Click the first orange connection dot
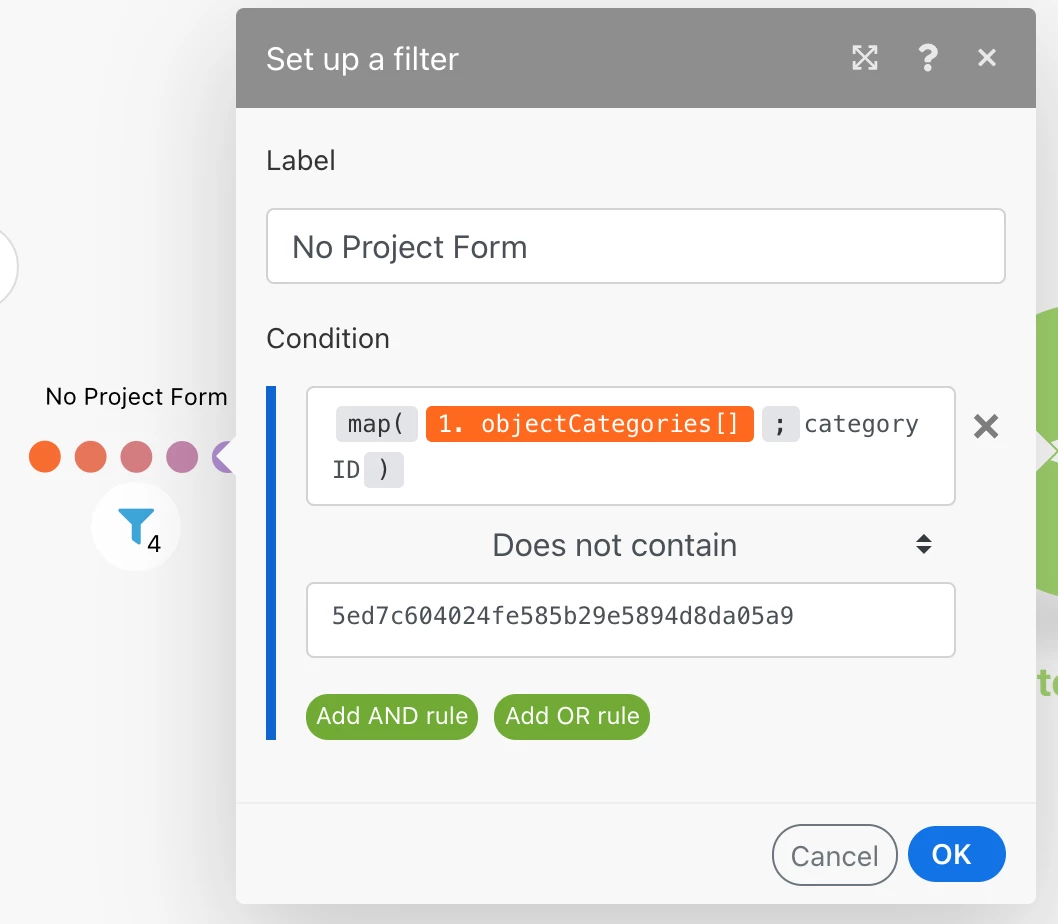 (45, 457)
